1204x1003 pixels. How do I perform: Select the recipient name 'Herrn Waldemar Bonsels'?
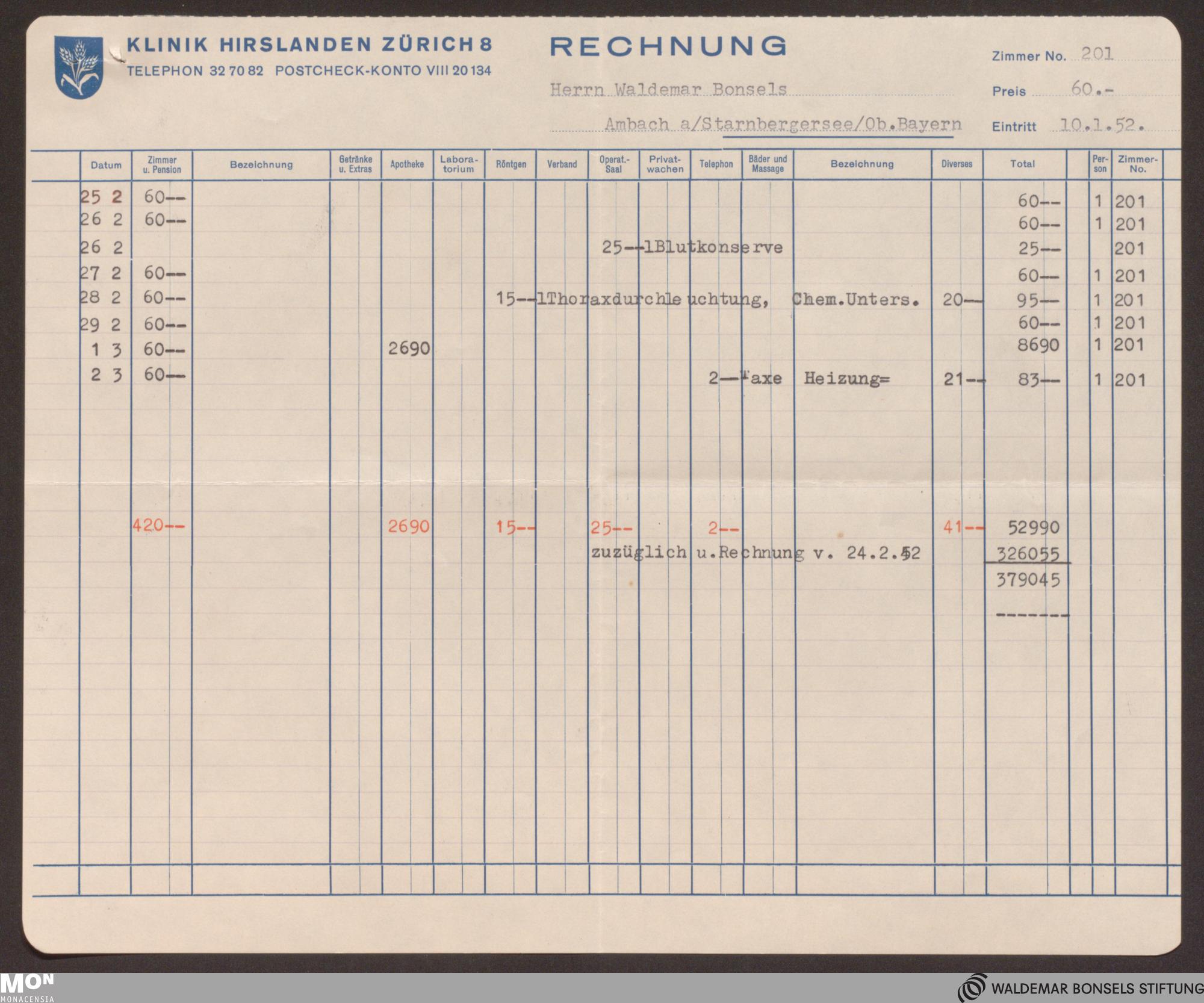coord(668,89)
